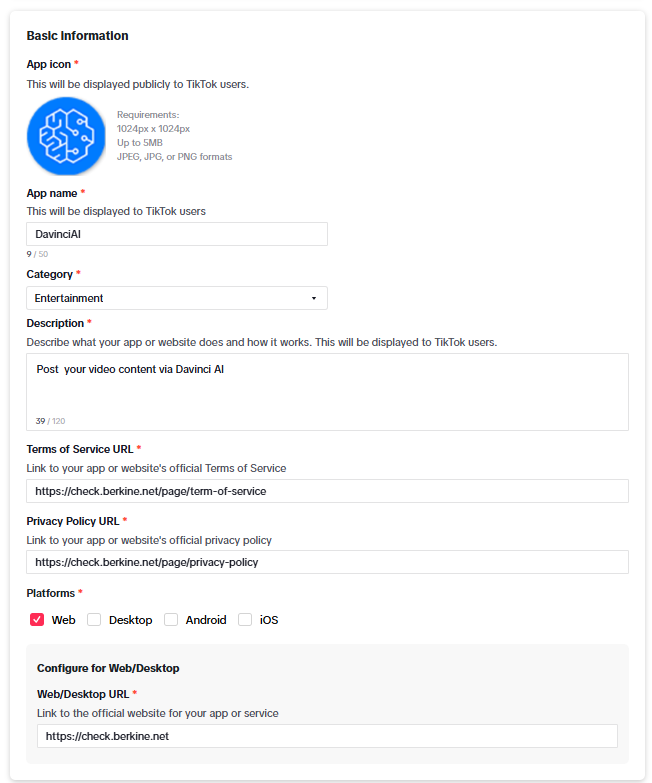Viewport: 652px width, 783px height.
Task: Click the Privacy Policy URL input
Action: pyautogui.click(x=327, y=562)
